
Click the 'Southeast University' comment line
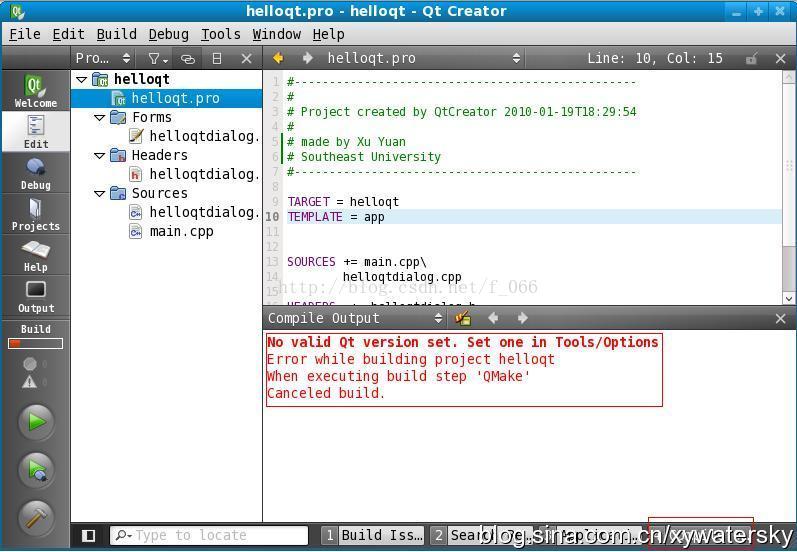364,157
